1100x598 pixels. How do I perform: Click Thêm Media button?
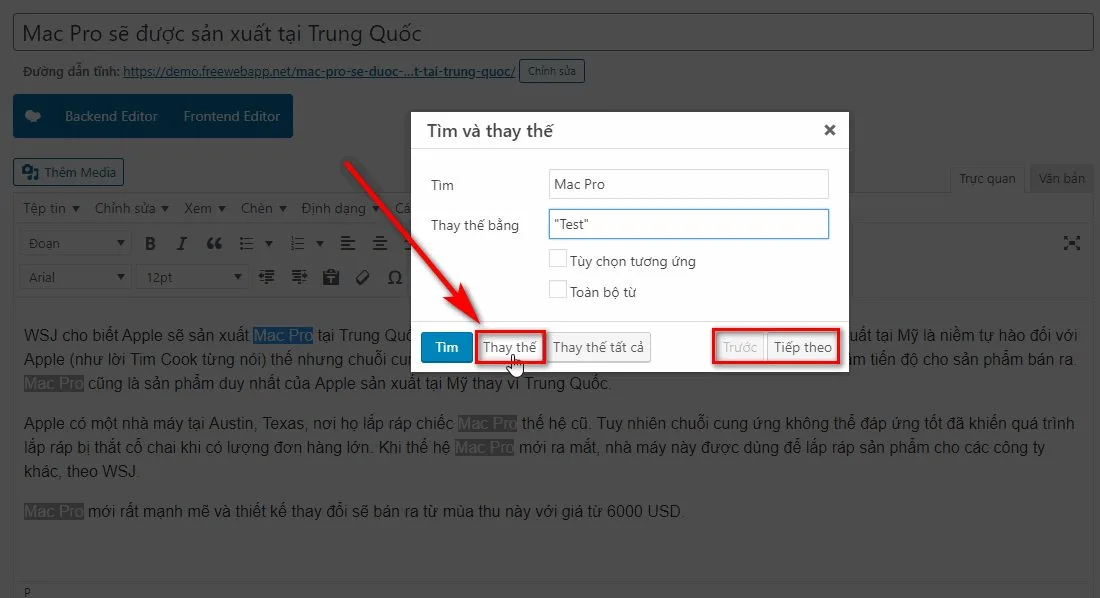(x=69, y=172)
